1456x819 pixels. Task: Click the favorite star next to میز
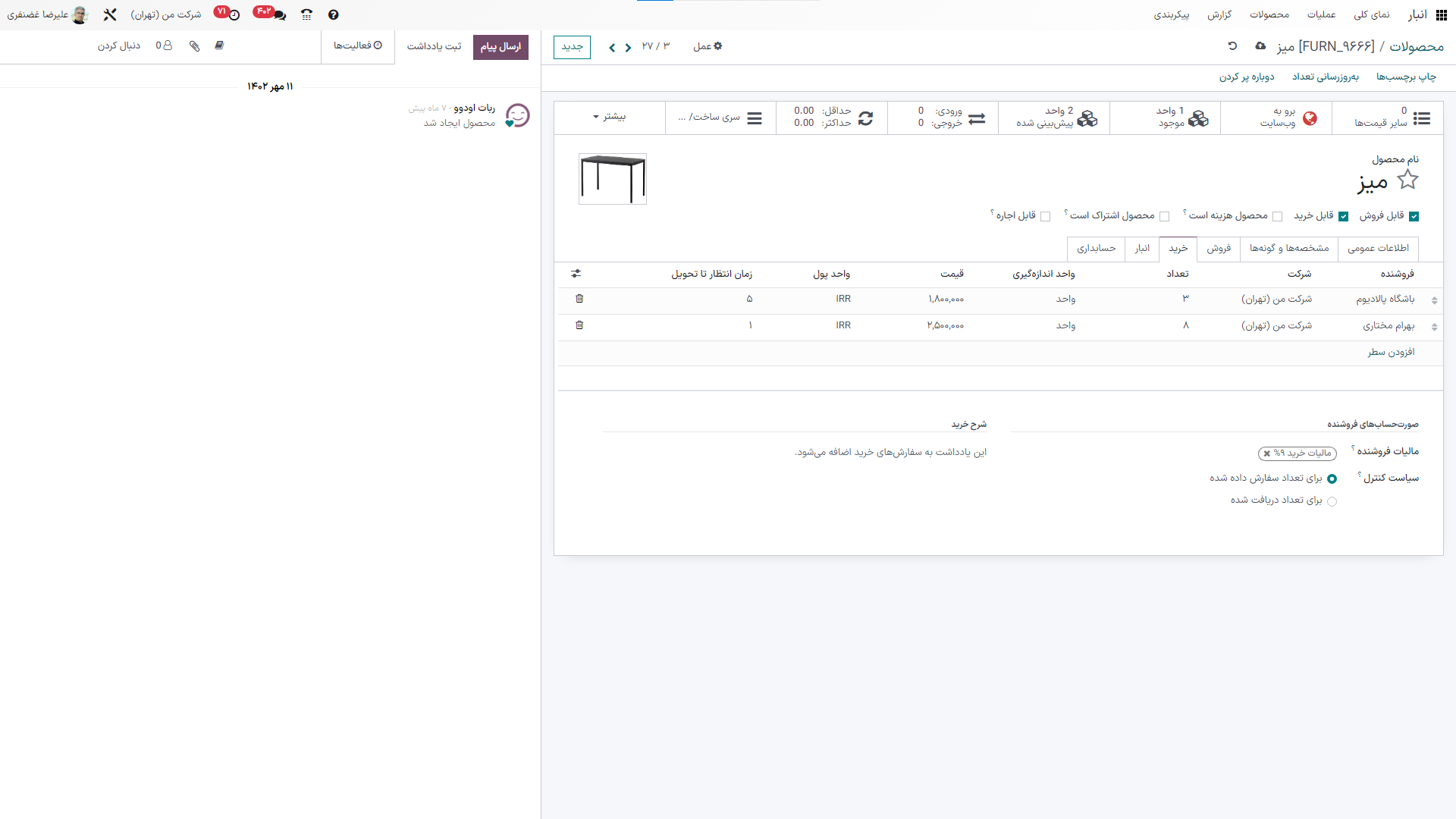pos(1407,180)
